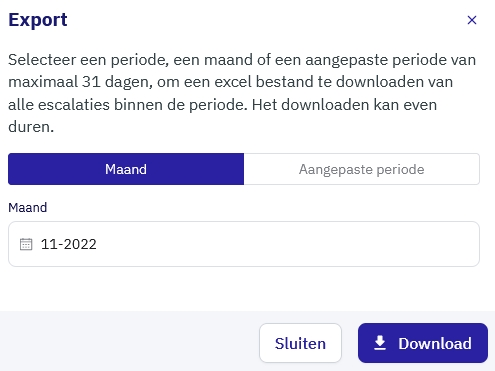Switch to the Aangepaste periode tab
This screenshot has height=371, width=495.
tap(362, 169)
